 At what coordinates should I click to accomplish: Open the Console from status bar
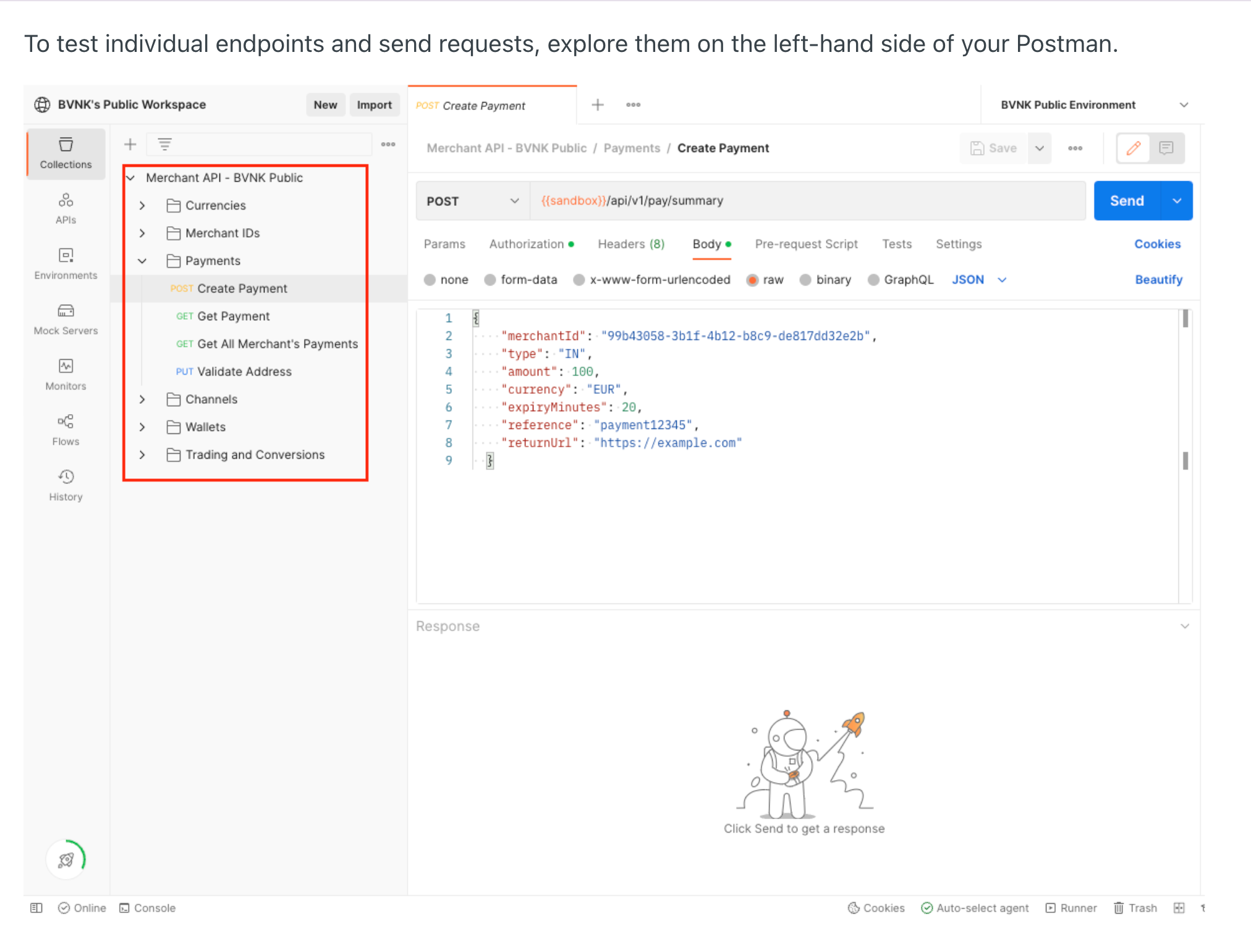(148, 908)
